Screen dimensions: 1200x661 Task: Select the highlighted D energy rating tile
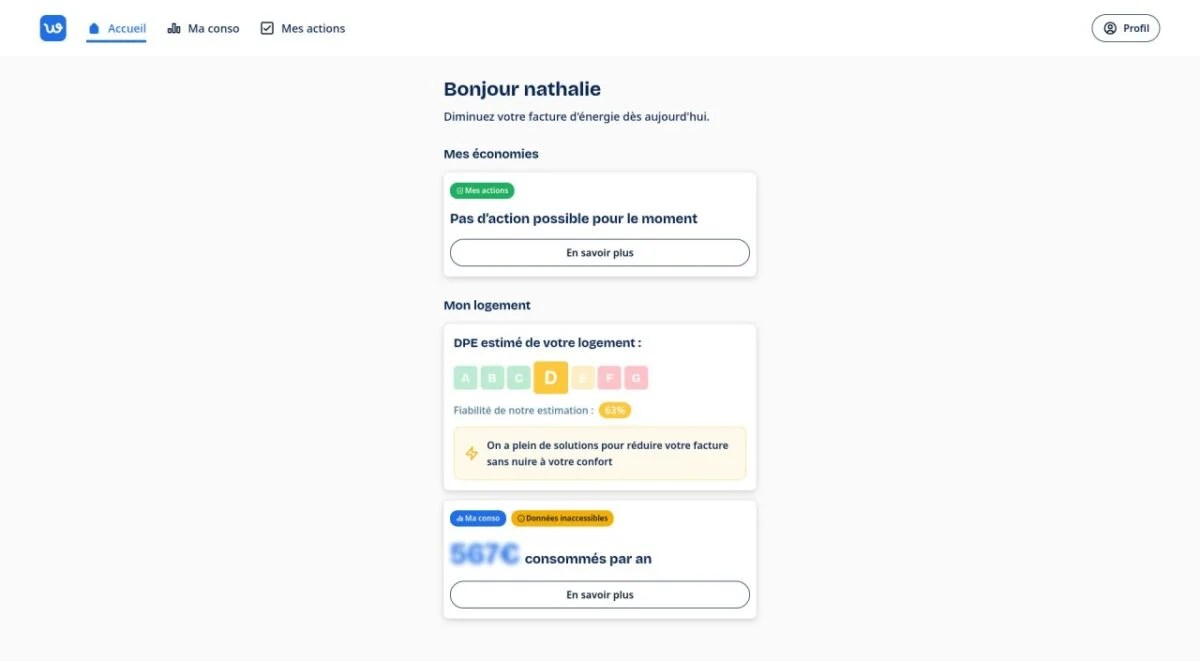coord(551,378)
